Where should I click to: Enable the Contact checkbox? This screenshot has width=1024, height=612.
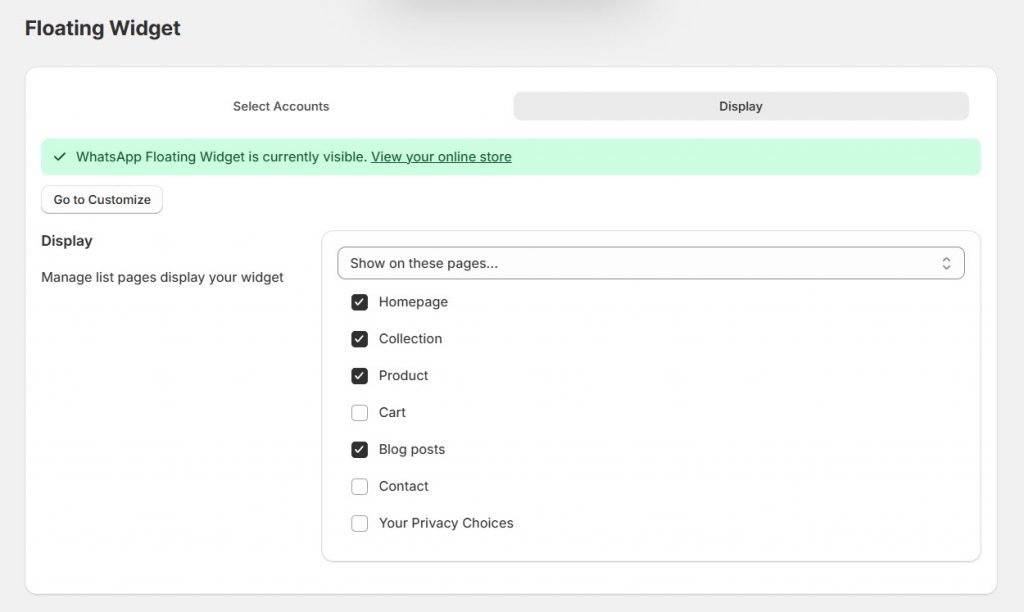(359, 486)
